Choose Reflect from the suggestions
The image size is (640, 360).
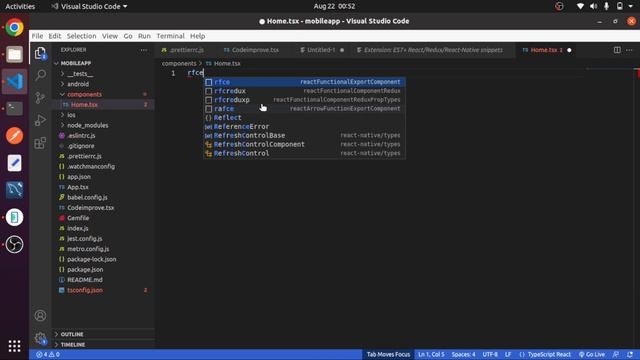pyautogui.click(x=304, y=118)
